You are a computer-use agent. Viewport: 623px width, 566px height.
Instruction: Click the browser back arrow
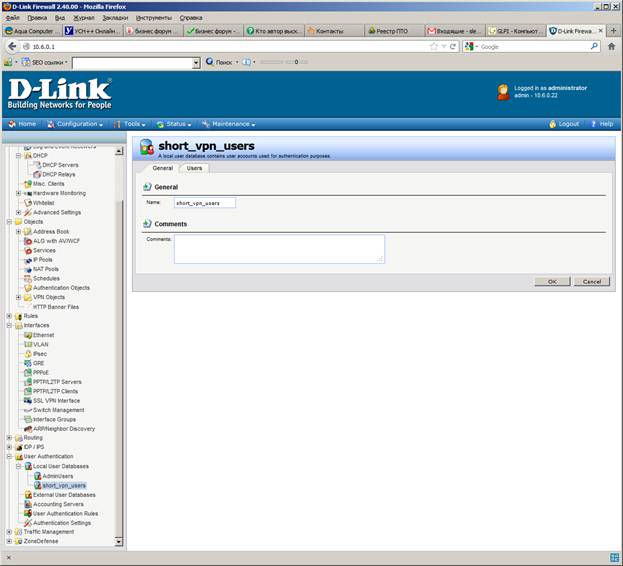[x=12, y=46]
